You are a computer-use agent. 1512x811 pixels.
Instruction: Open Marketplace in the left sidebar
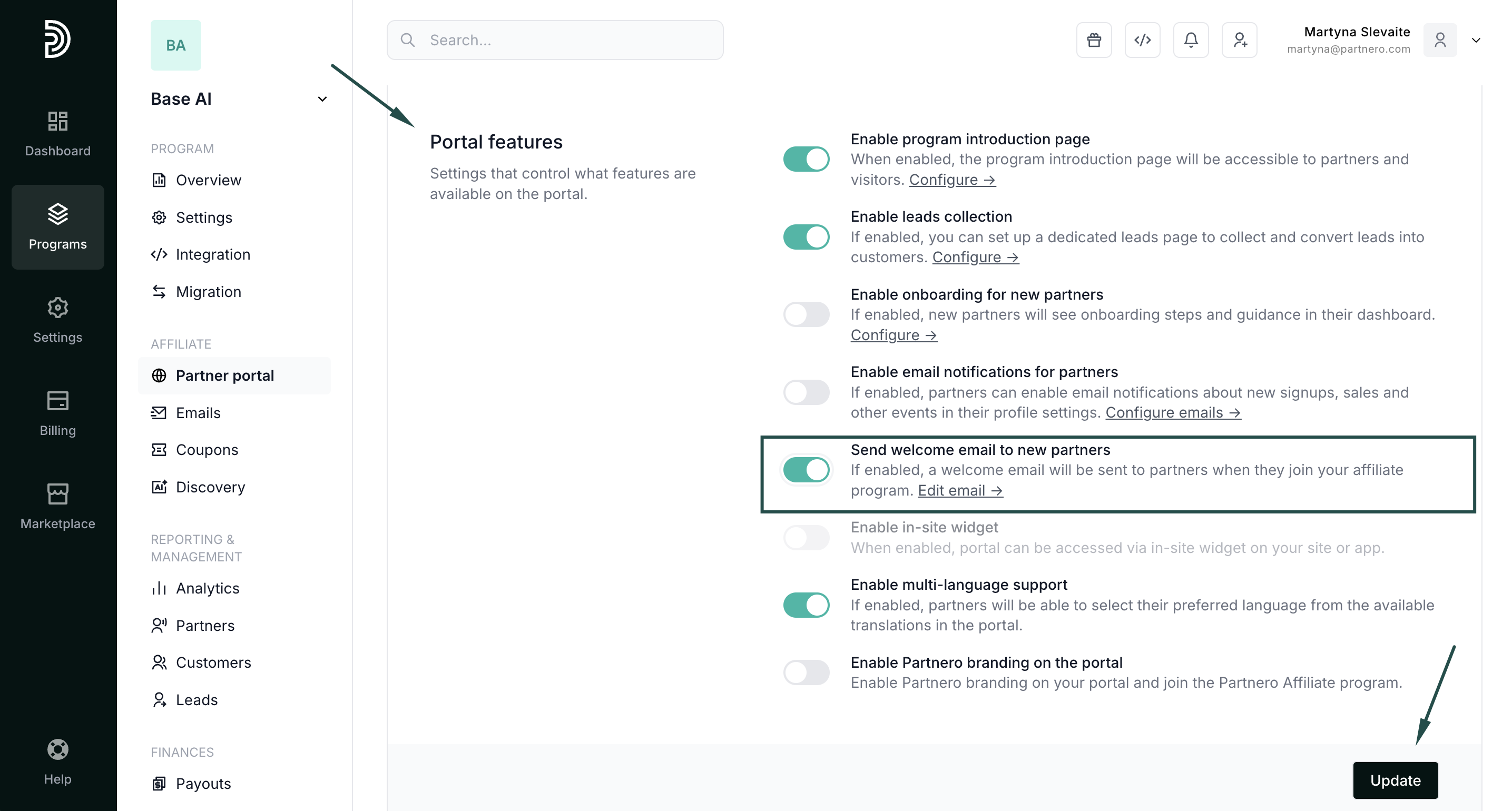point(57,507)
